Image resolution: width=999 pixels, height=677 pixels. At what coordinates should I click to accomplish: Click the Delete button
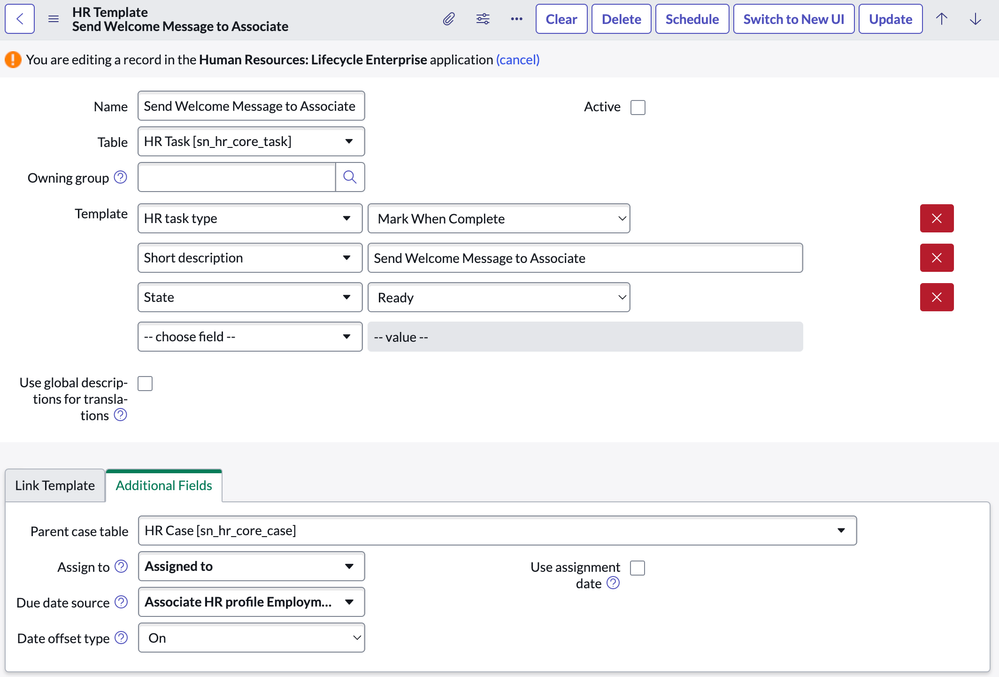pyautogui.click(x=621, y=19)
